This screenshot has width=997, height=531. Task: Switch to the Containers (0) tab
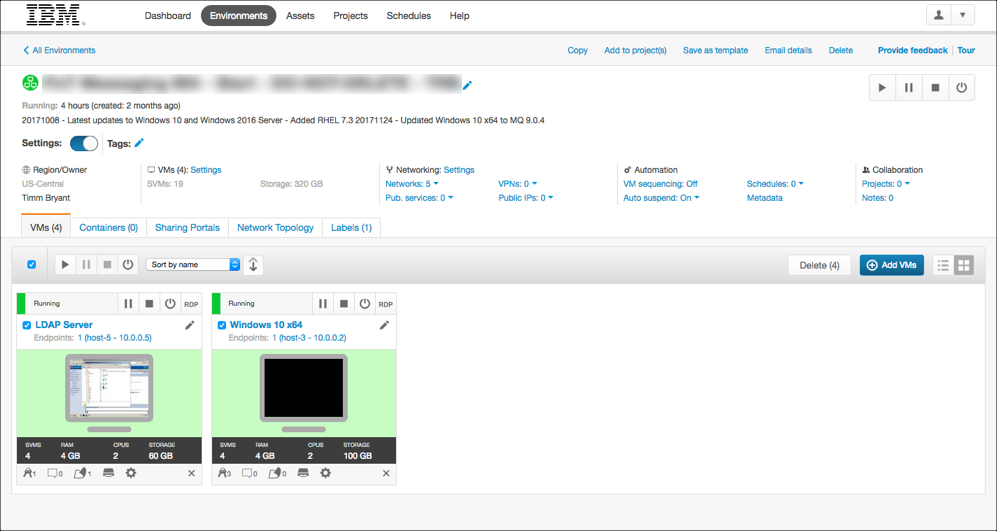coord(109,228)
